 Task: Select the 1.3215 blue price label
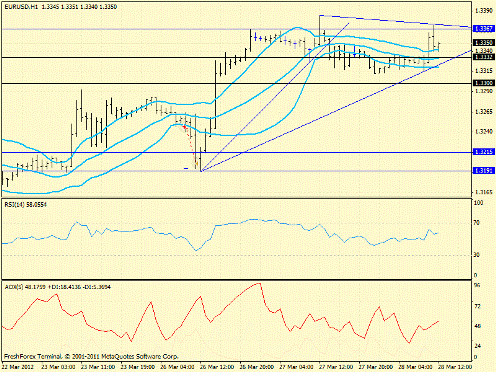coord(483,152)
